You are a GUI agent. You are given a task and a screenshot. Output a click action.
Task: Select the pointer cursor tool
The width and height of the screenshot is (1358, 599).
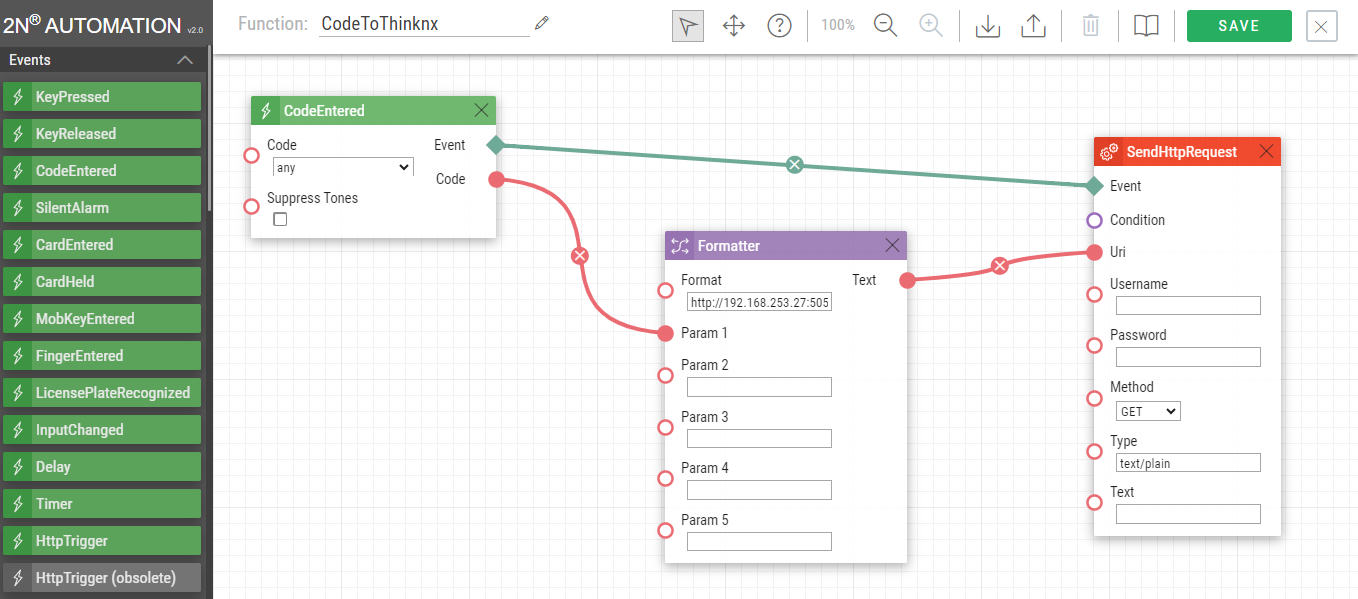[687, 26]
